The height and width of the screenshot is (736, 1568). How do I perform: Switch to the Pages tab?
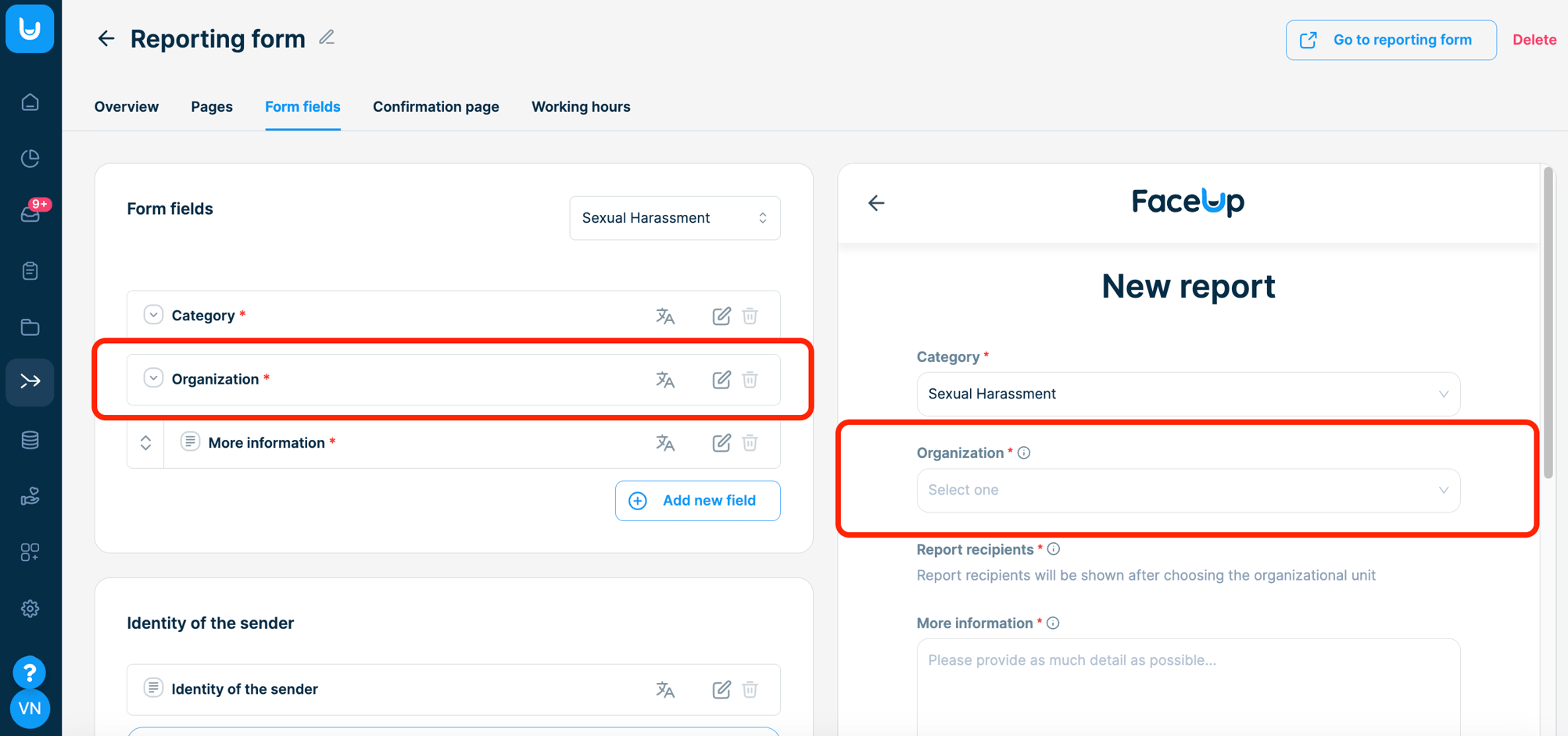[x=212, y=107]
